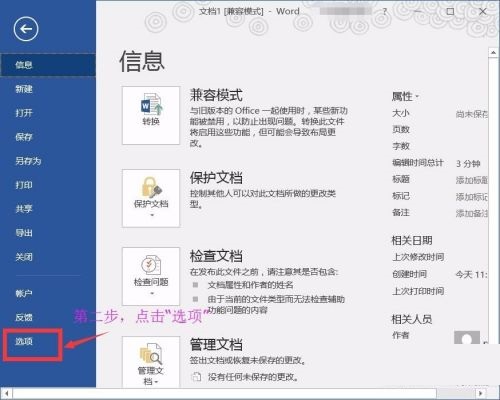Choose 另存为 in the sidebar

pos(48,161)
